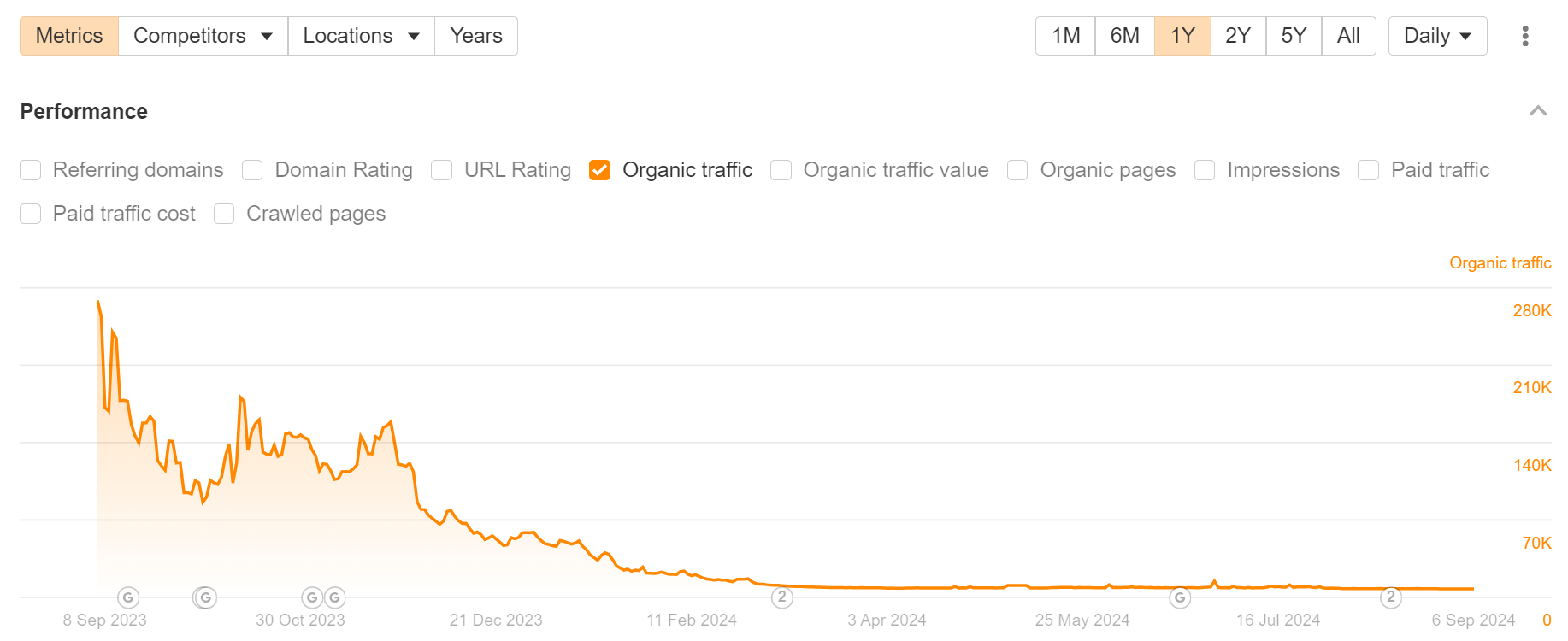Enable the Referring domains checkbox
This screenshot has width=1568, height=641.
click(30, 170)
